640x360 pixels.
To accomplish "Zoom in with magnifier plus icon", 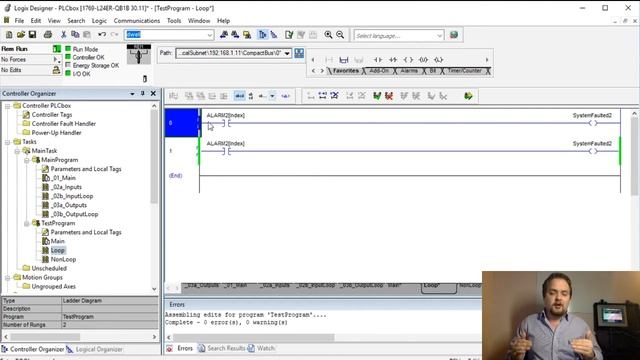I will pos(328,35).
